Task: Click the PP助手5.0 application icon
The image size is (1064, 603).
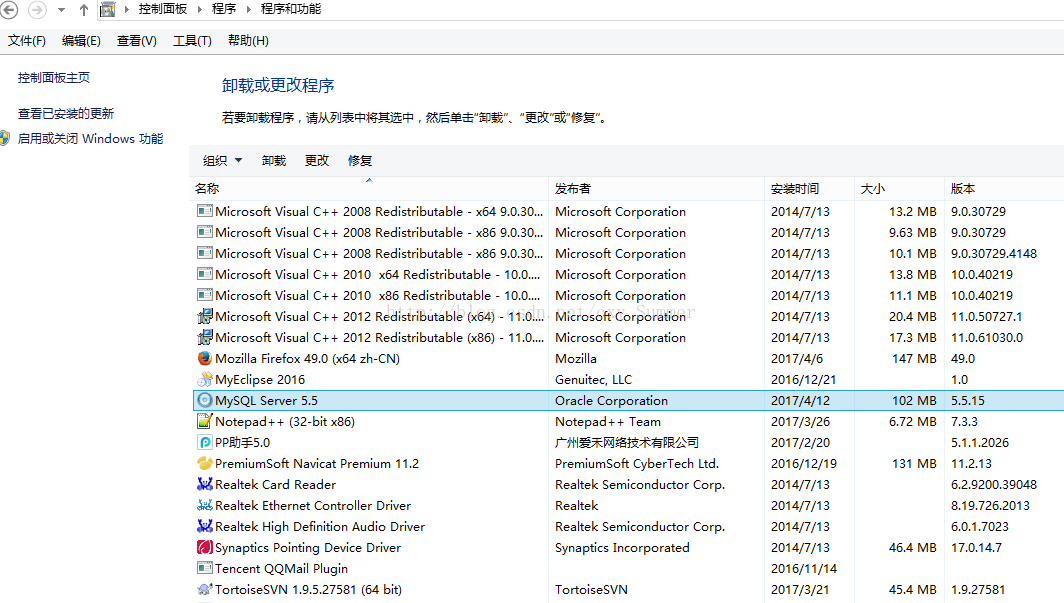Action: pyautogui.click(x=203, y=442)
